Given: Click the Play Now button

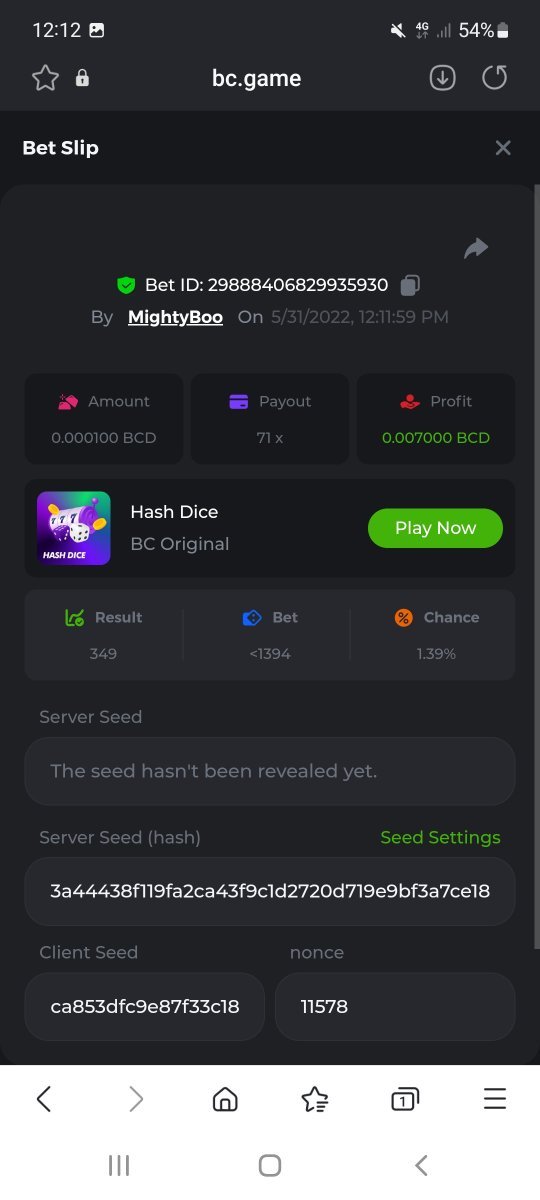Looking at the screenshot, I should (435, 528).
